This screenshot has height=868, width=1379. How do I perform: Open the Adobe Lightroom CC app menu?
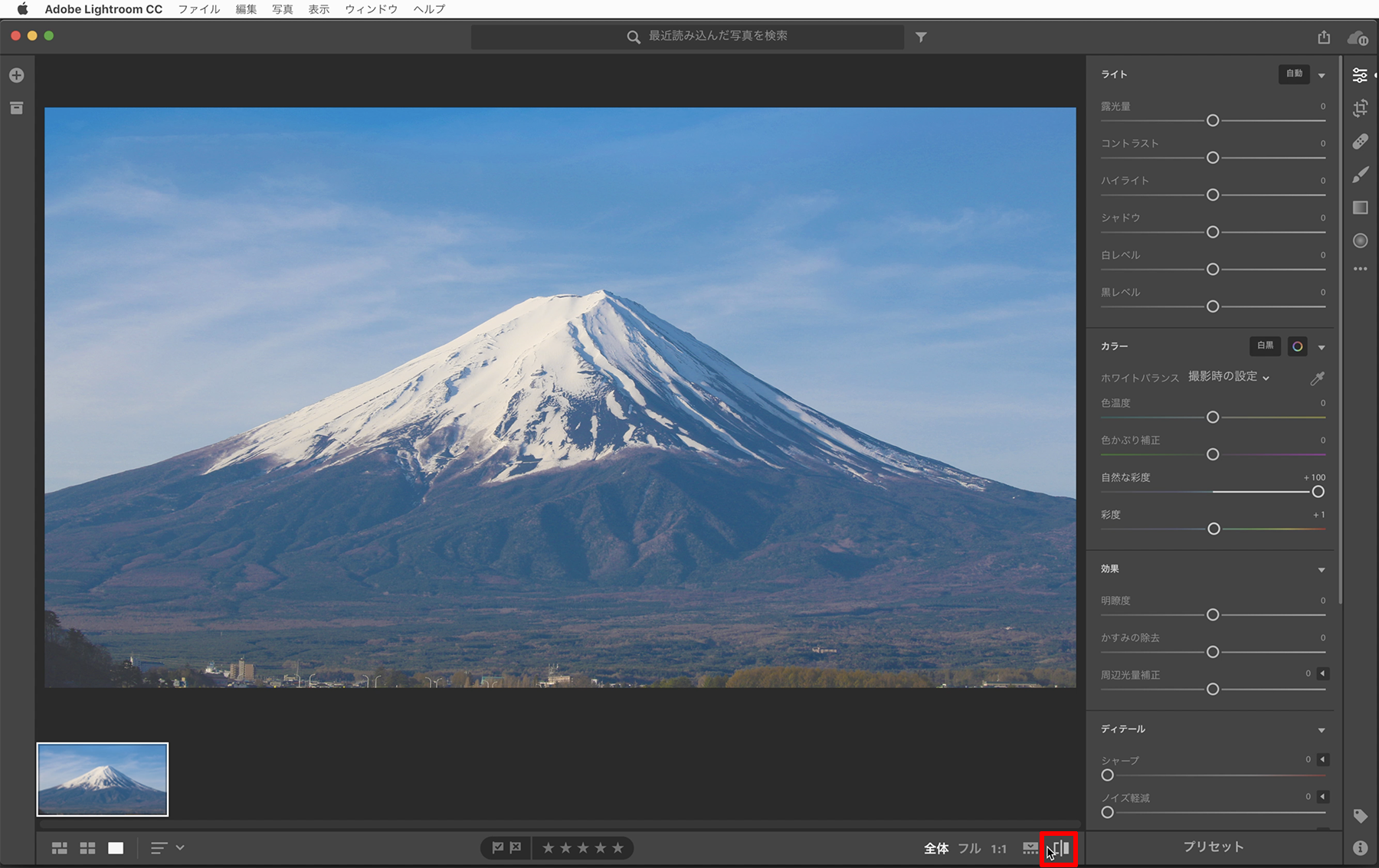click(103, 9)
